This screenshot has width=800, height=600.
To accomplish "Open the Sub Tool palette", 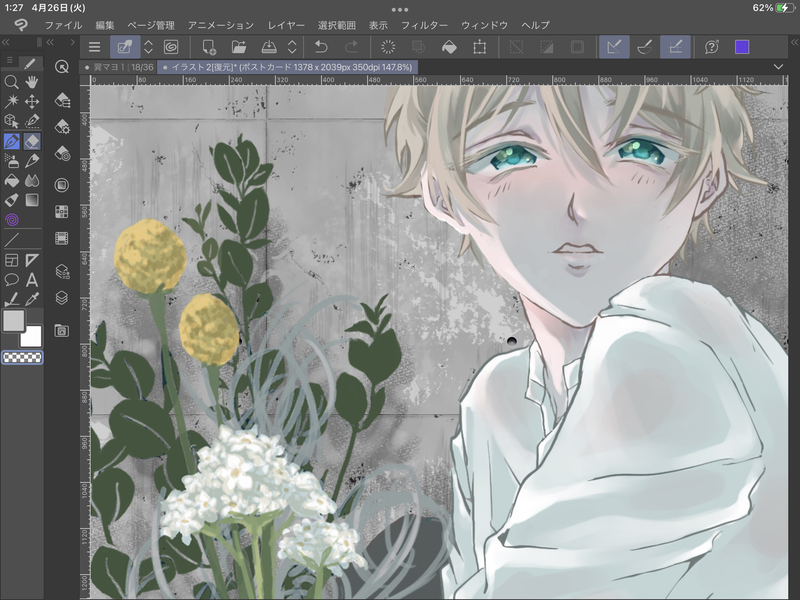I will (62, 101).
